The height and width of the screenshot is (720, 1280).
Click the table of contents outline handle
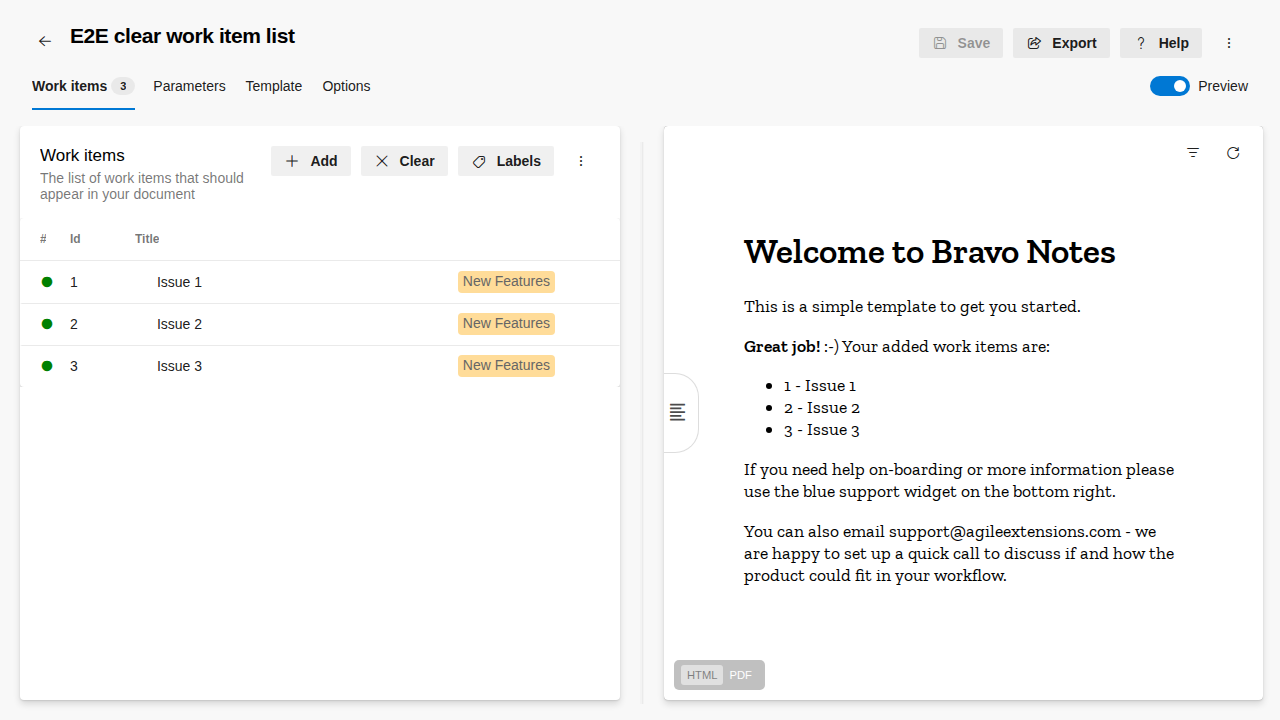point(678,412)
